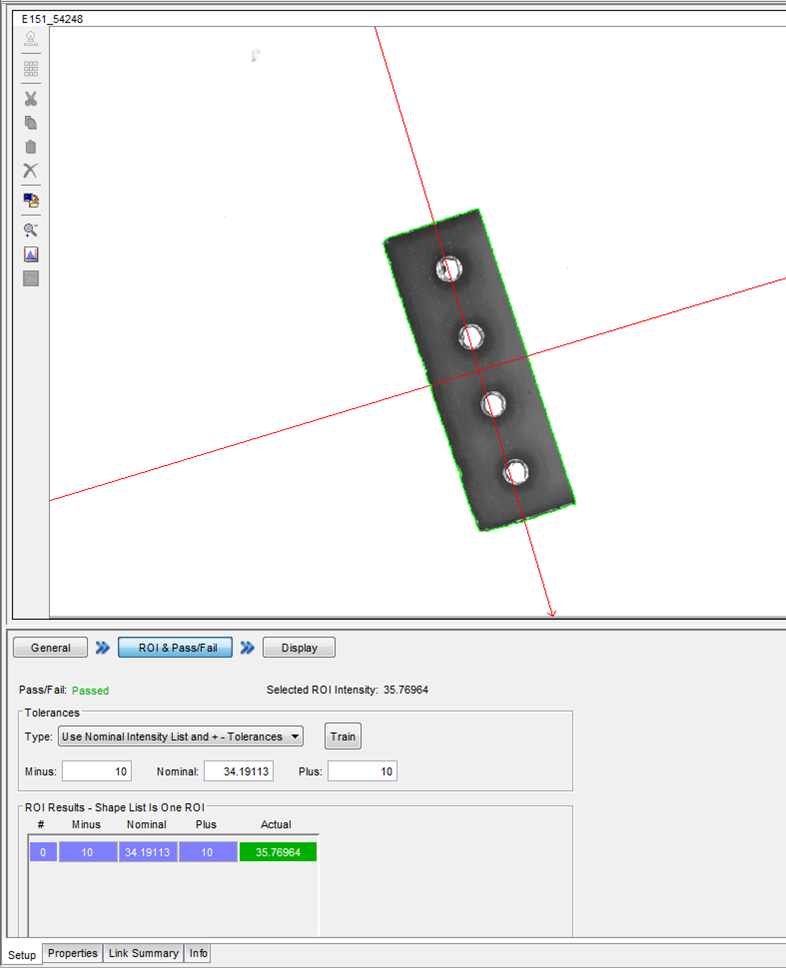The width and height of the screenshot is (786, 968).
Task: Select the green Actual 35.76964 result cell
Action: 277,852
